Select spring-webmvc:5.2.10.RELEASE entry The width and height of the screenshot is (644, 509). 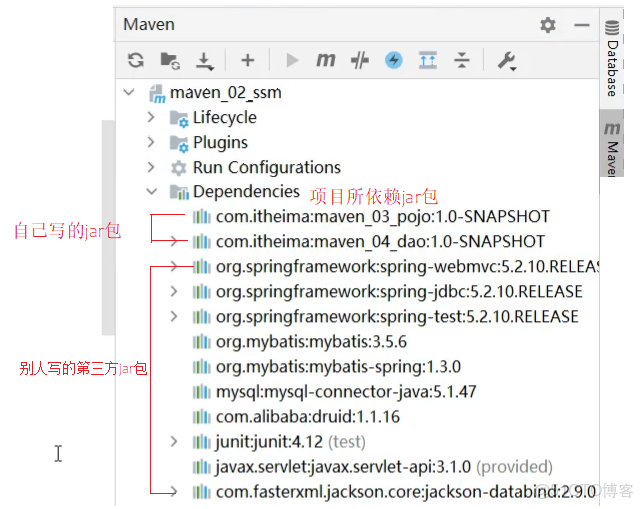407,267
